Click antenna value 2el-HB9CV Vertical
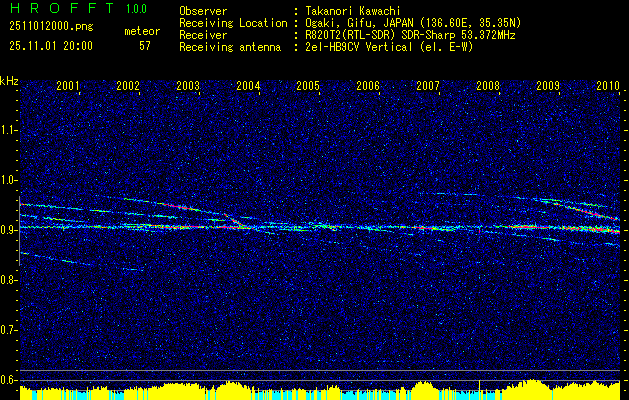 click(359, 47)
